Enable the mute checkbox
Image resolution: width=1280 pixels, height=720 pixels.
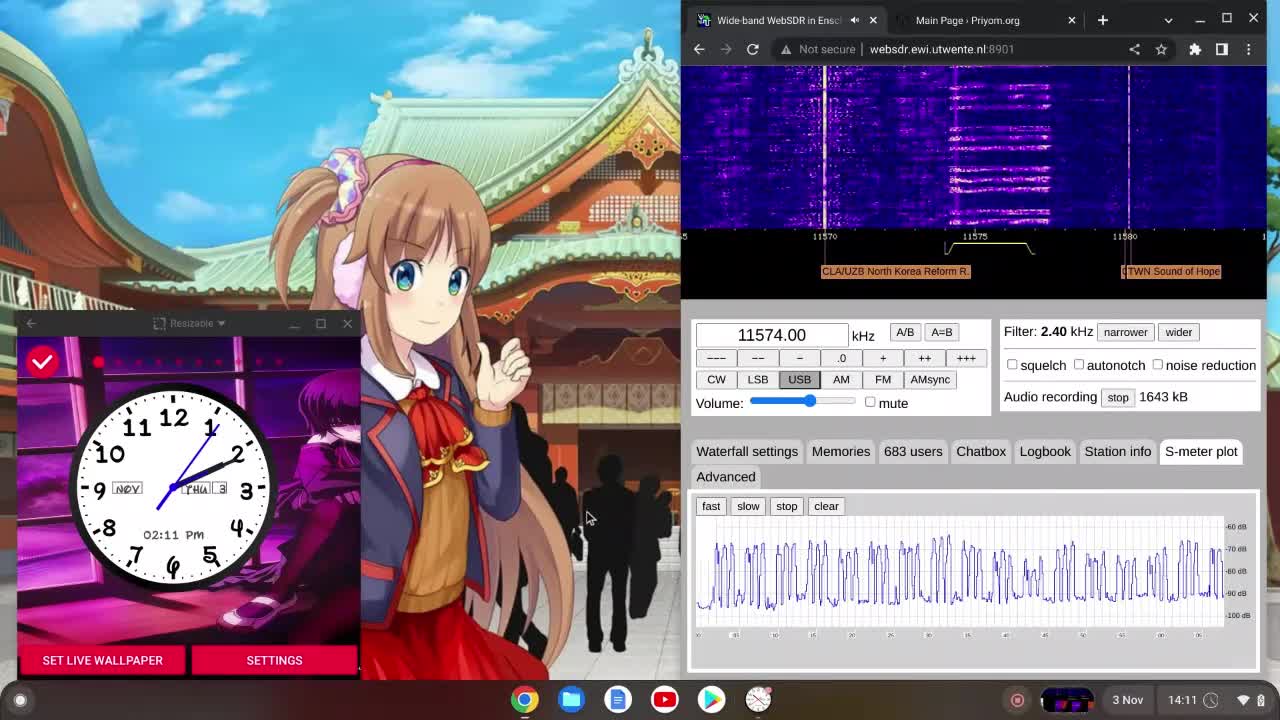click(x=870, y=402)
